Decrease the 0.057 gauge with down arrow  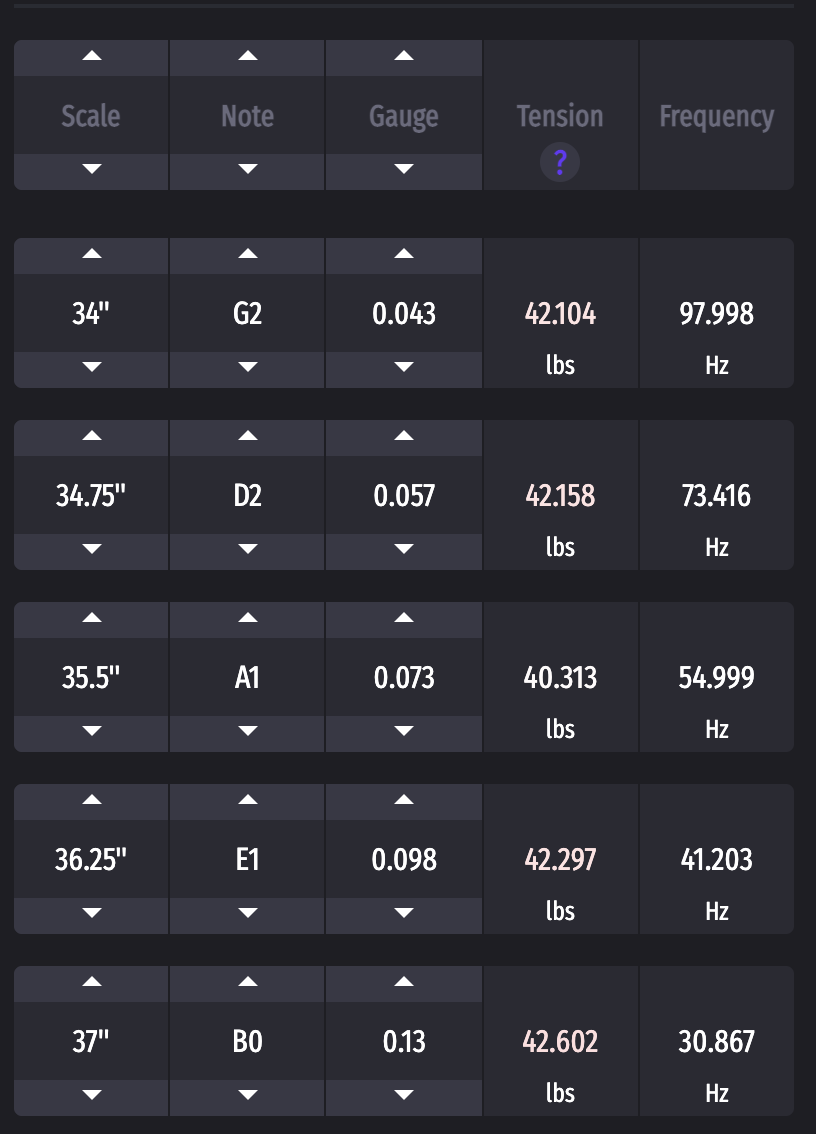[404, 552]
